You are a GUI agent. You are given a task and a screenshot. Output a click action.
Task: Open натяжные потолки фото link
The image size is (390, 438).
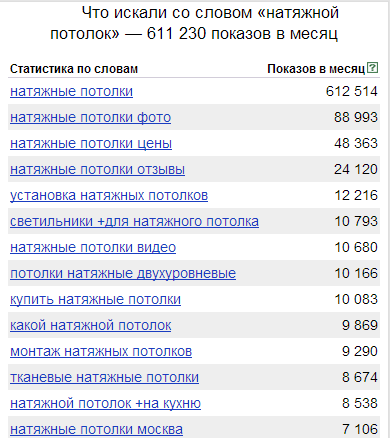[x=90, y=117]
